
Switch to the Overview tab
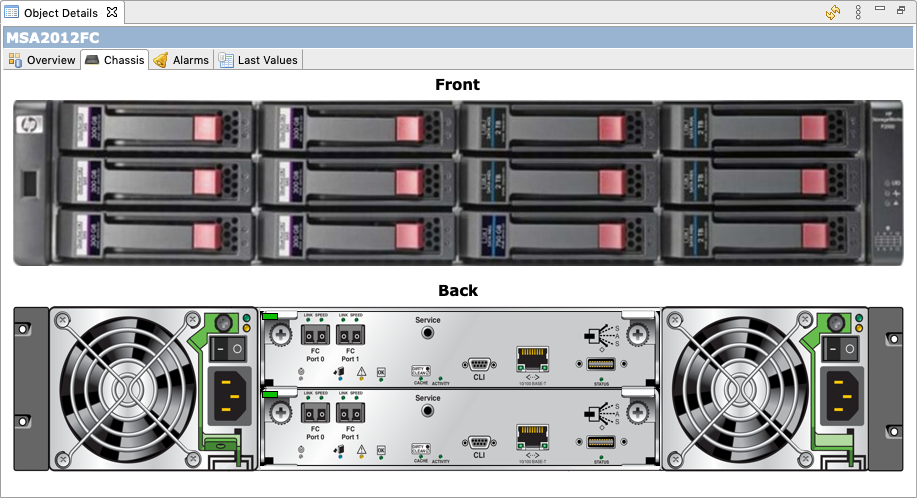coord(42,60)
